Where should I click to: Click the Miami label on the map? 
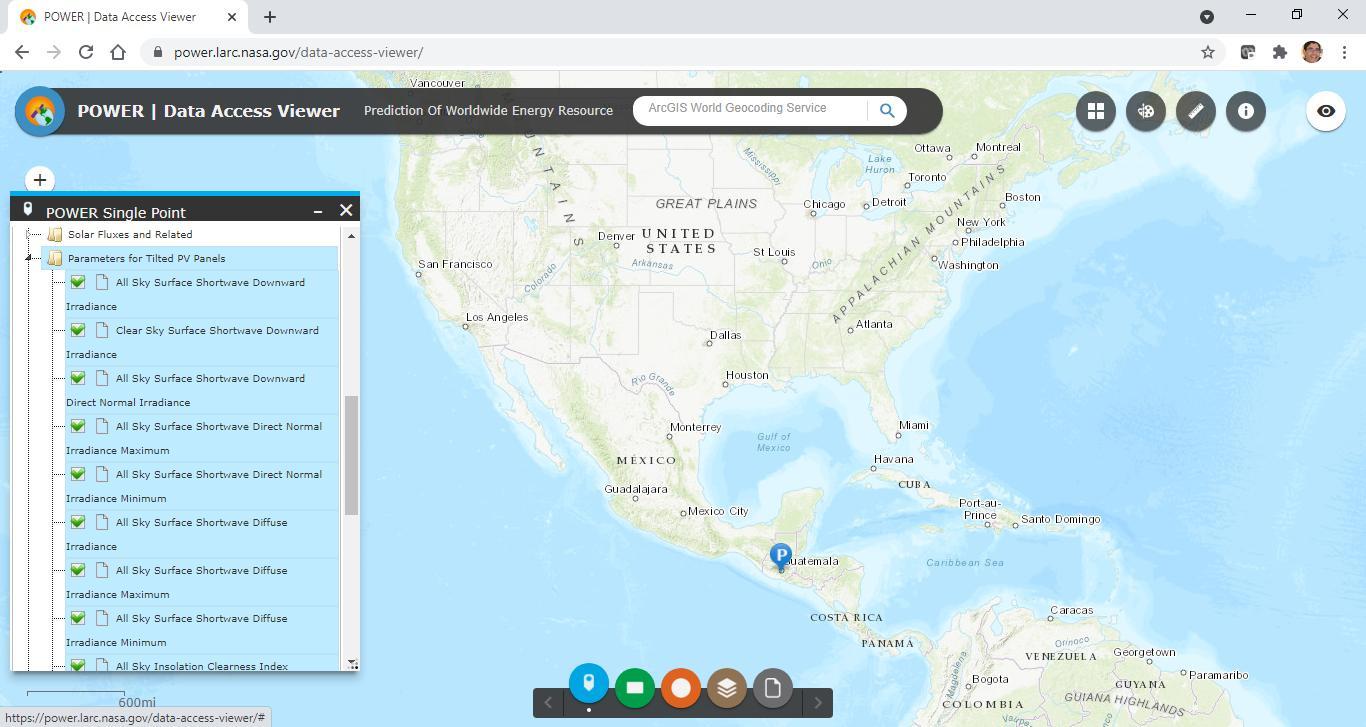[914, 425]
